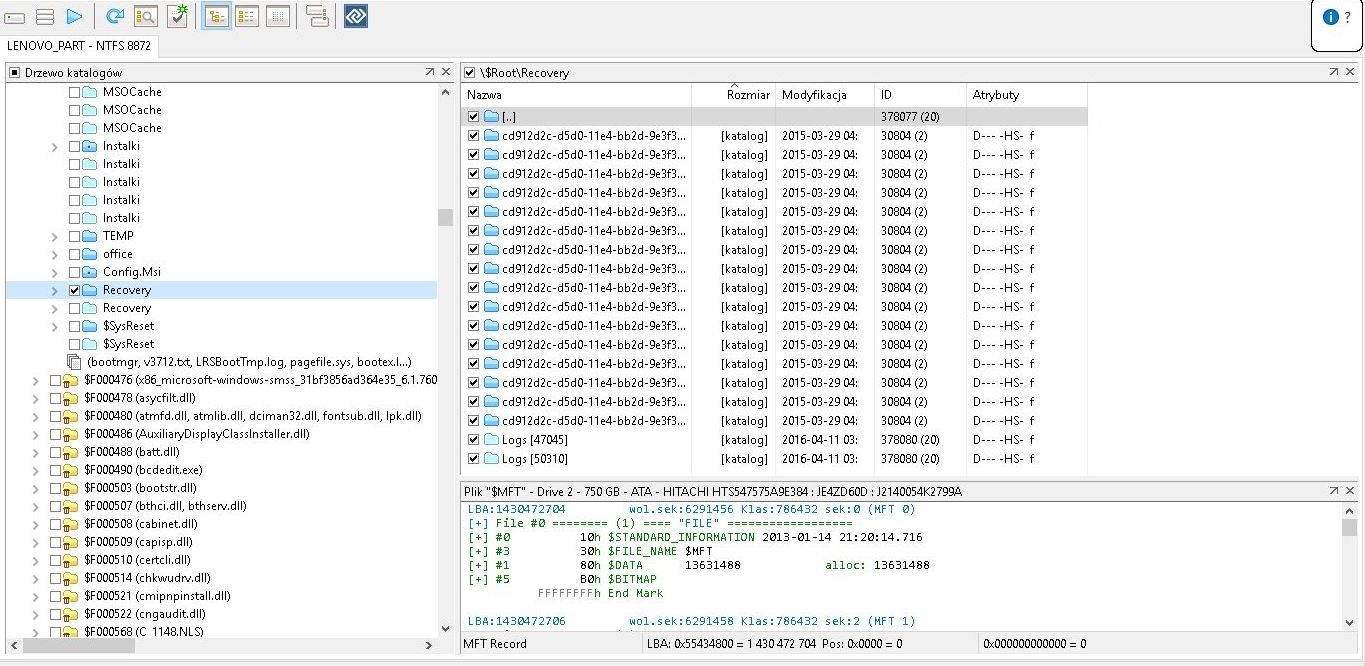The width and height of the screenshot is (1365, 666).
Task: Select the directory tree view mode icon
Action: [216, 16]
